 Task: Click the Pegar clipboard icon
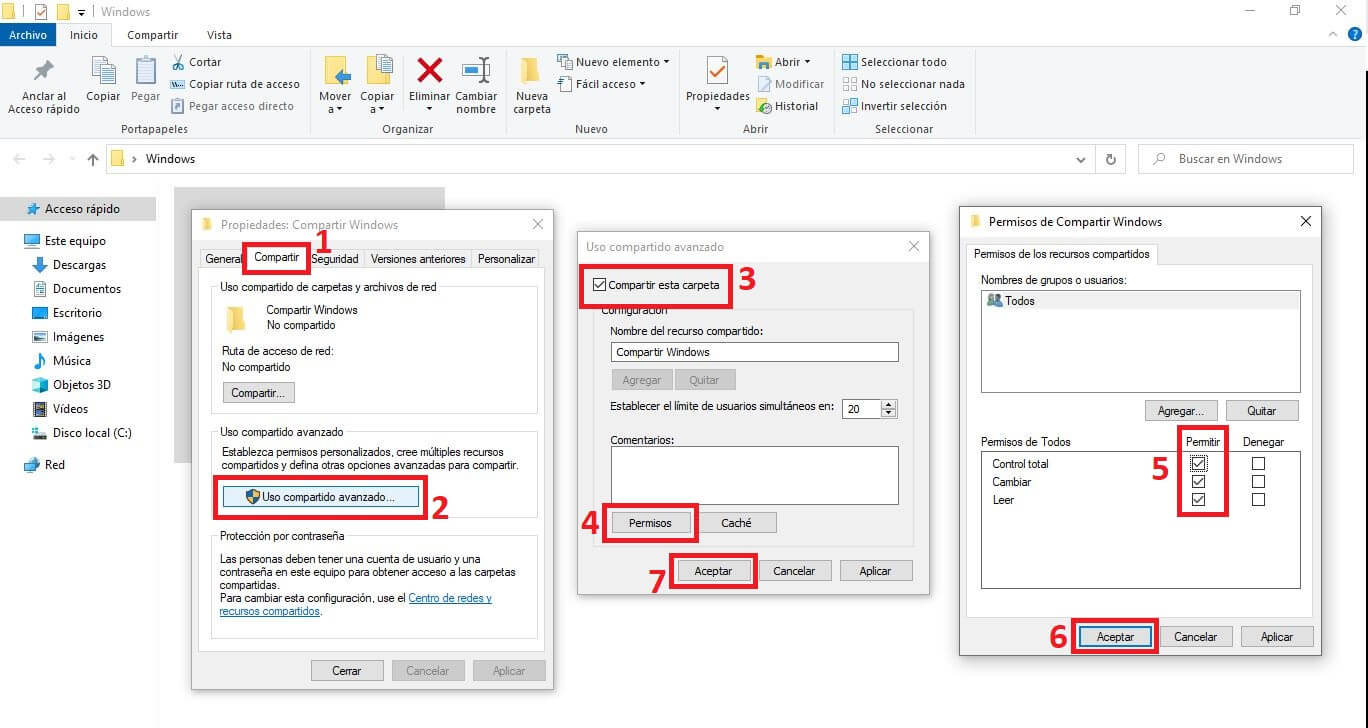[x=146, y=70]
